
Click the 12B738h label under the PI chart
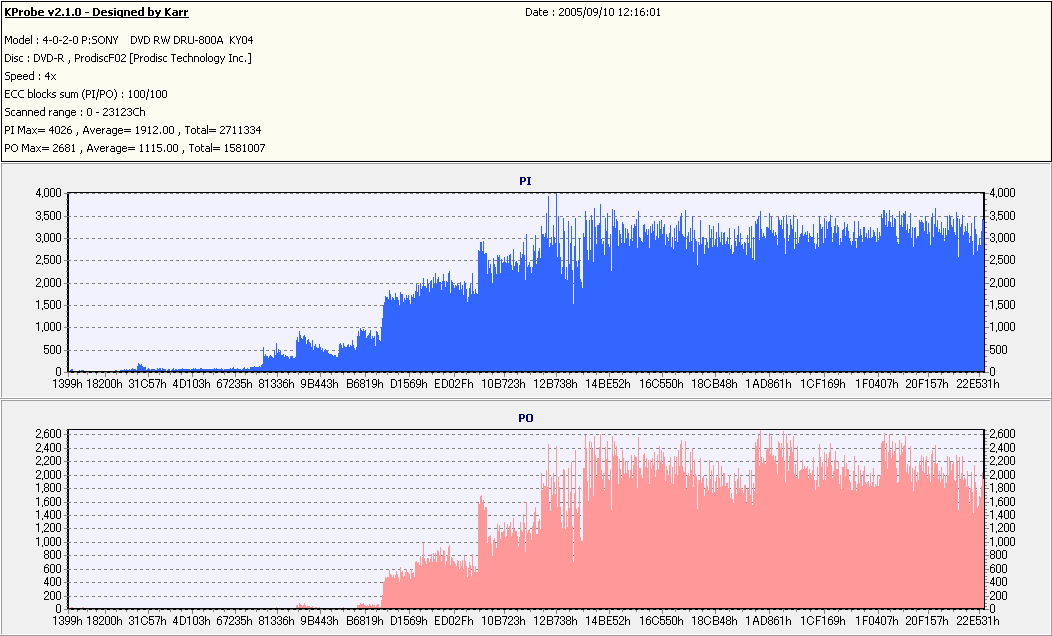click(555, 384)
